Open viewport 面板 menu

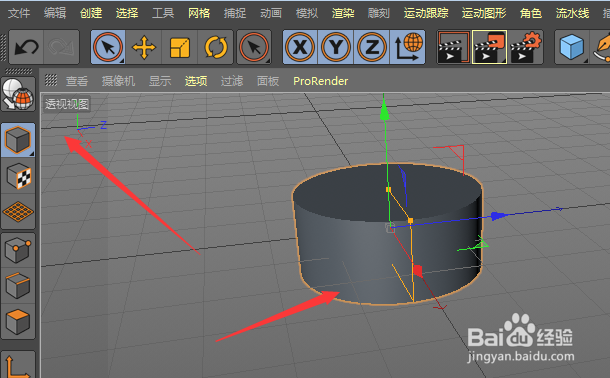(268, 81)
